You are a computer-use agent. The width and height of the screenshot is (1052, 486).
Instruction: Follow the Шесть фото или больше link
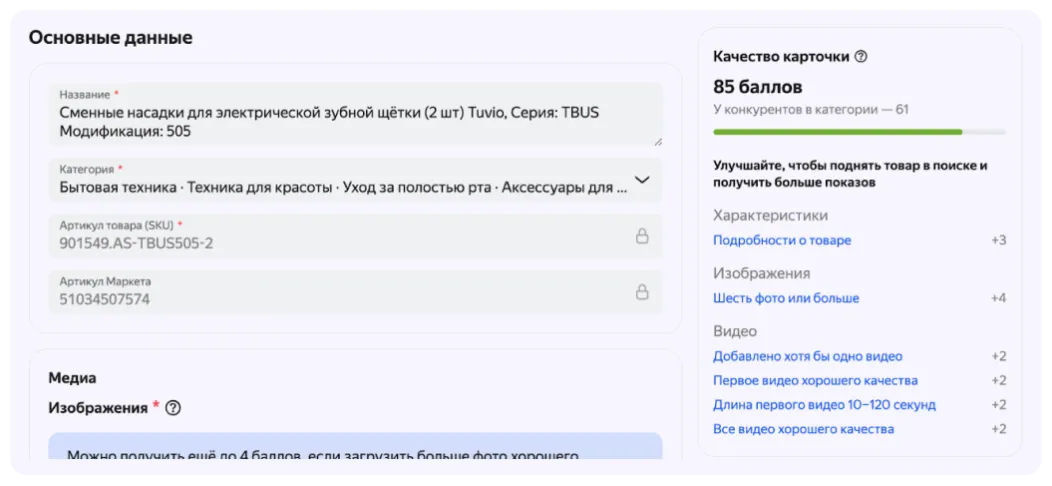pos(785,298)
